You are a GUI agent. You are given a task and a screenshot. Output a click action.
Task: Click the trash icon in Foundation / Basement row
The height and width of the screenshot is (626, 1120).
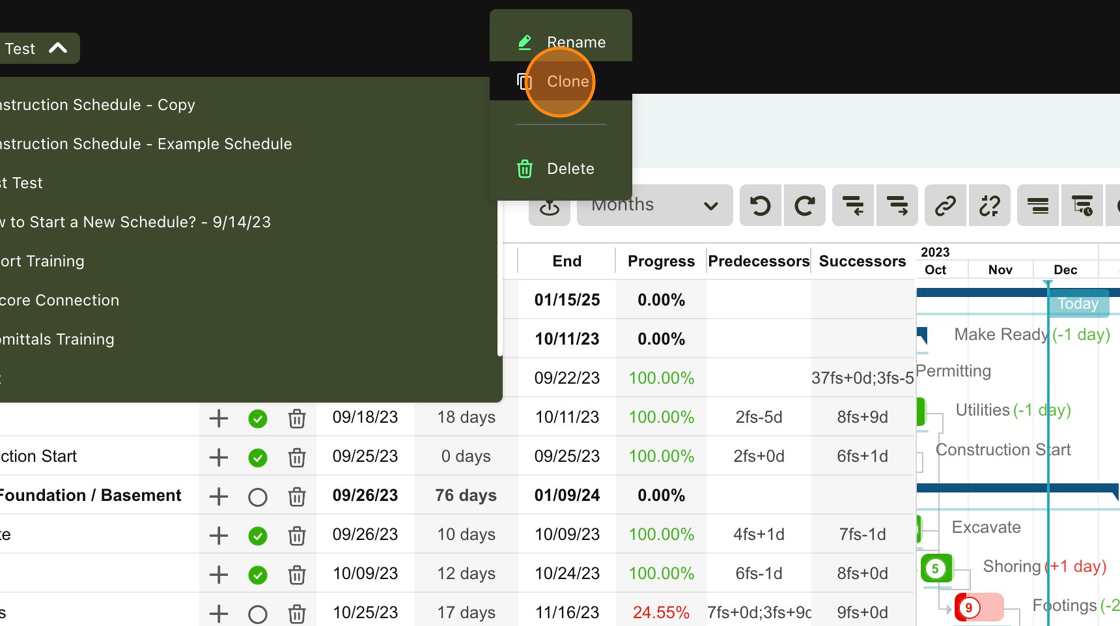click(297, 496)
